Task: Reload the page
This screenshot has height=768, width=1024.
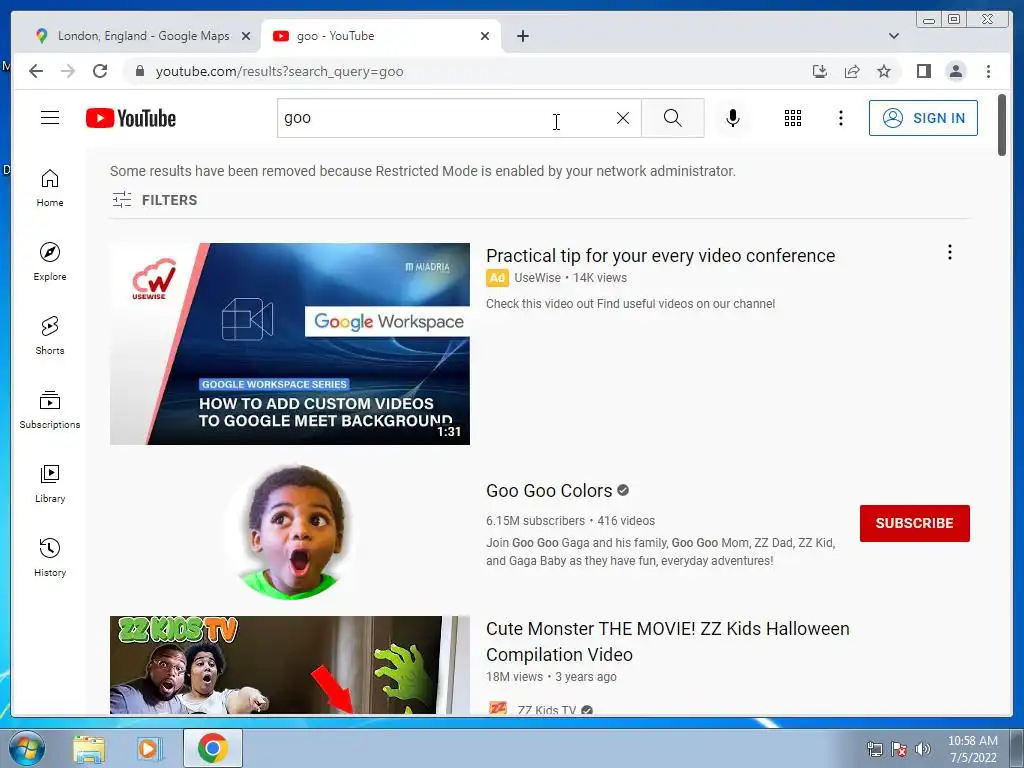Action: (x=100, y=71)
